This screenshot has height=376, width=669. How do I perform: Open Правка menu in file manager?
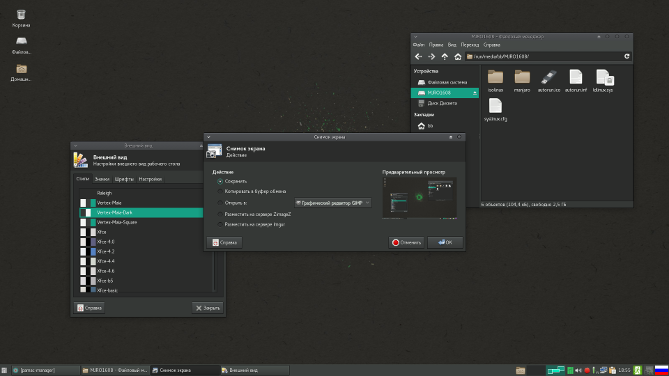point(436,45)
